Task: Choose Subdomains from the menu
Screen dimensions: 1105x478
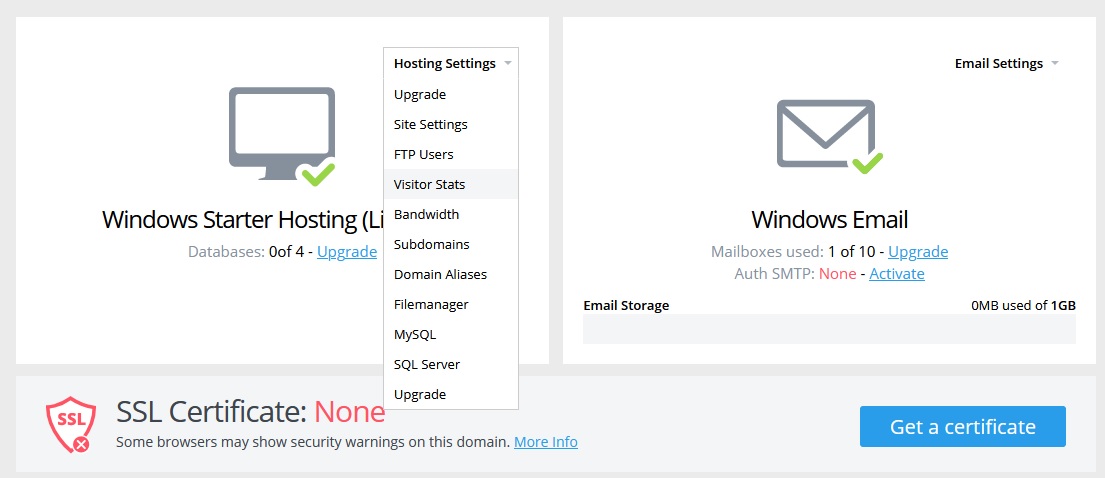Action: click(451, 245)
